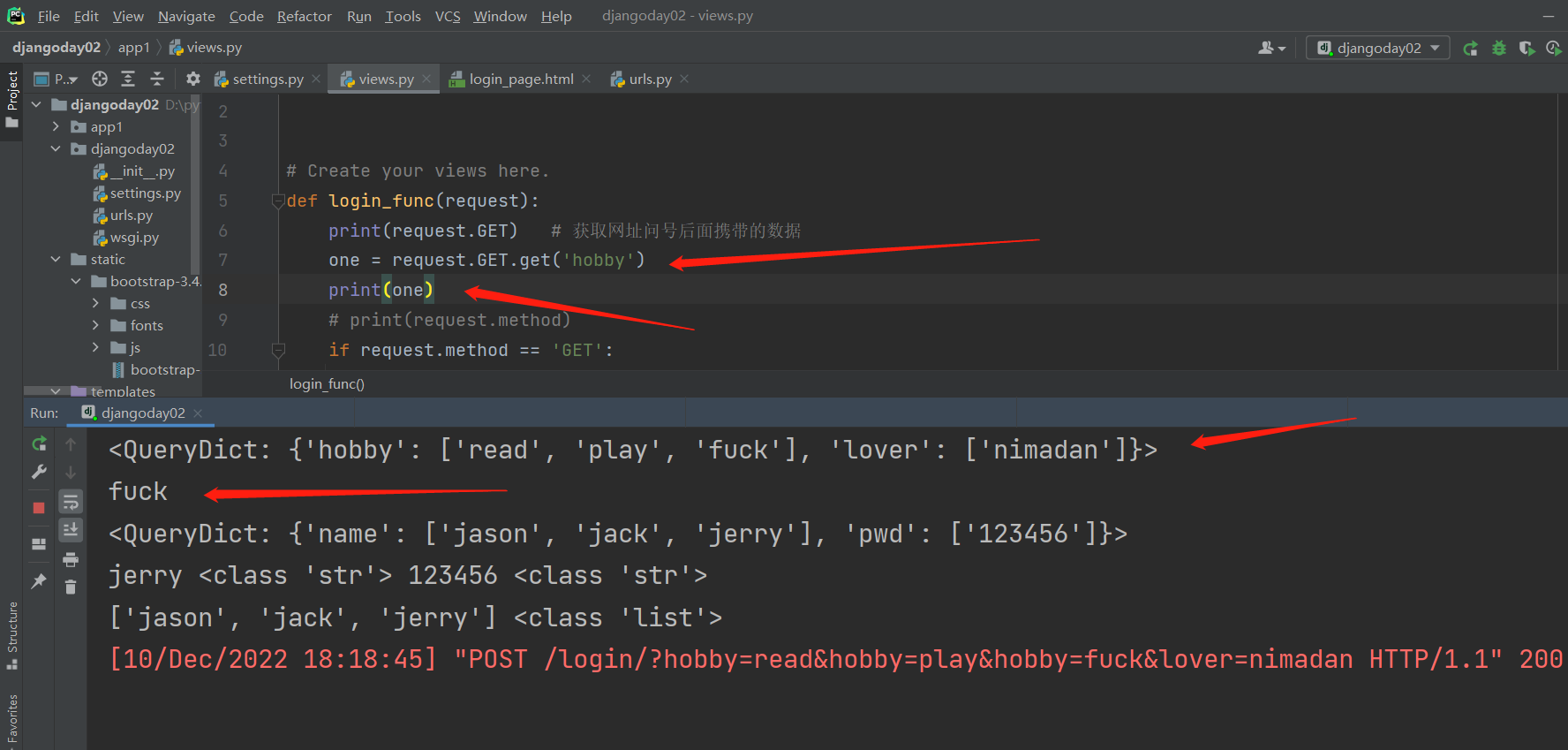Switch to the urls.py editor tab

click(650, 80)
